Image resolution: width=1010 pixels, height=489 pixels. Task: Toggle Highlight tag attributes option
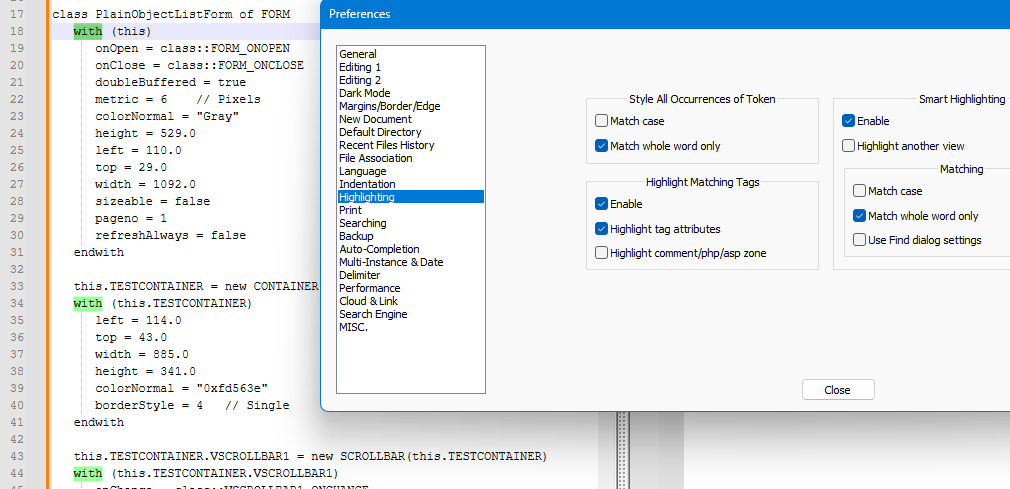pos(602,229)
